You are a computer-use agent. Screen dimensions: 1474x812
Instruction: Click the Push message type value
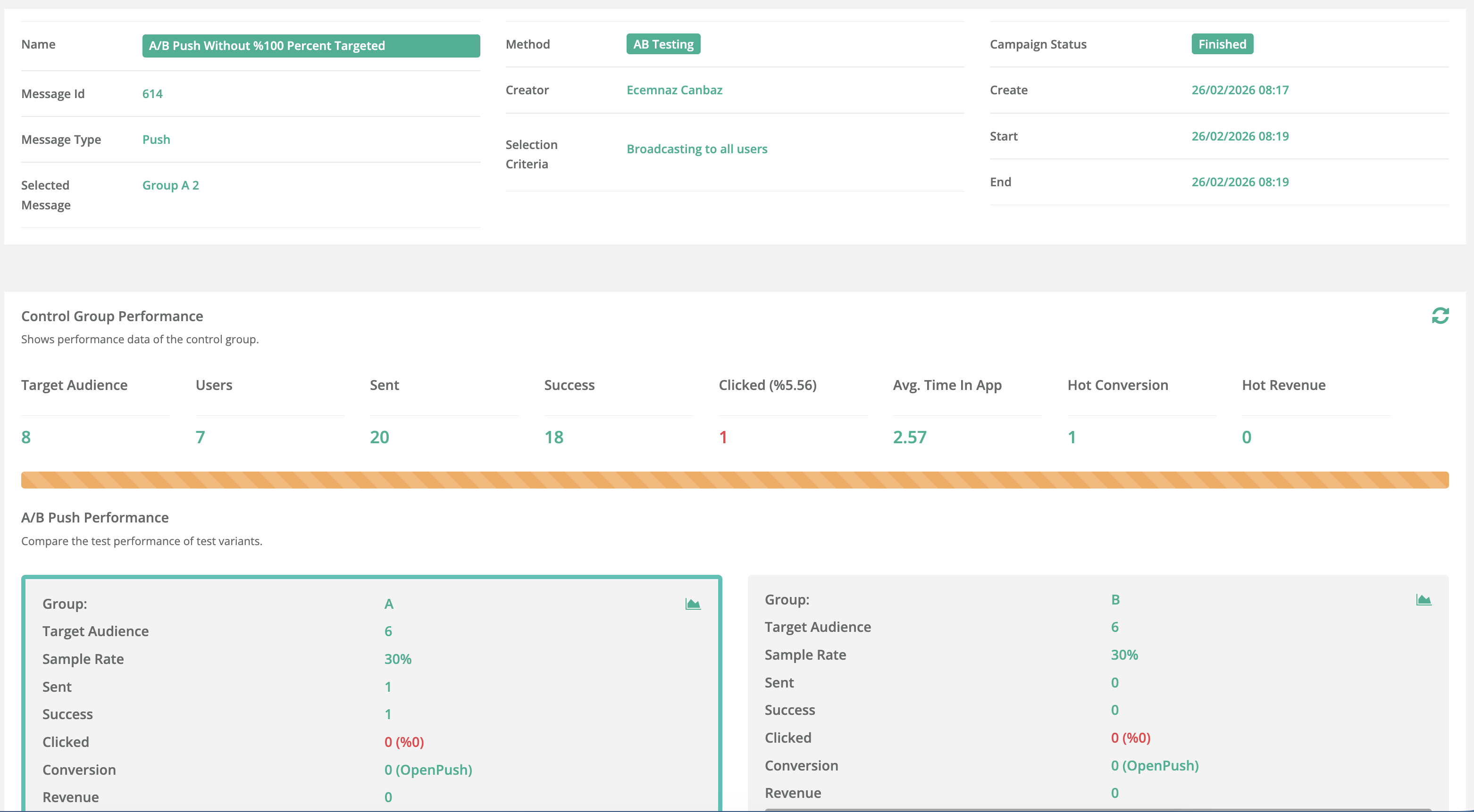156,140
